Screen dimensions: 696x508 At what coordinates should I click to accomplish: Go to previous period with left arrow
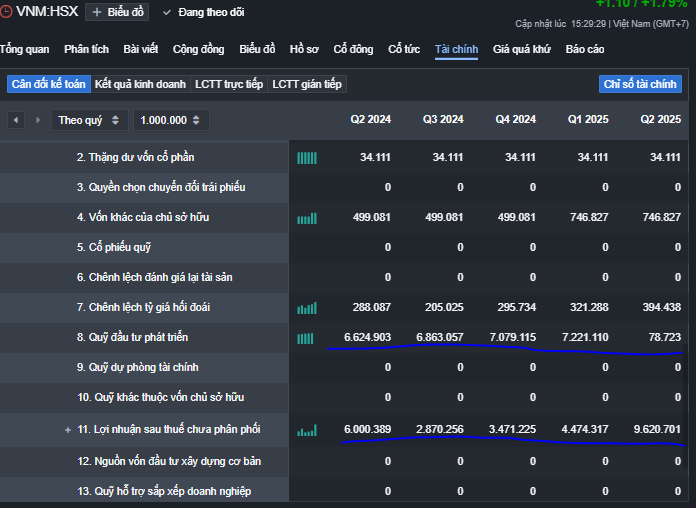pos(16,120)
